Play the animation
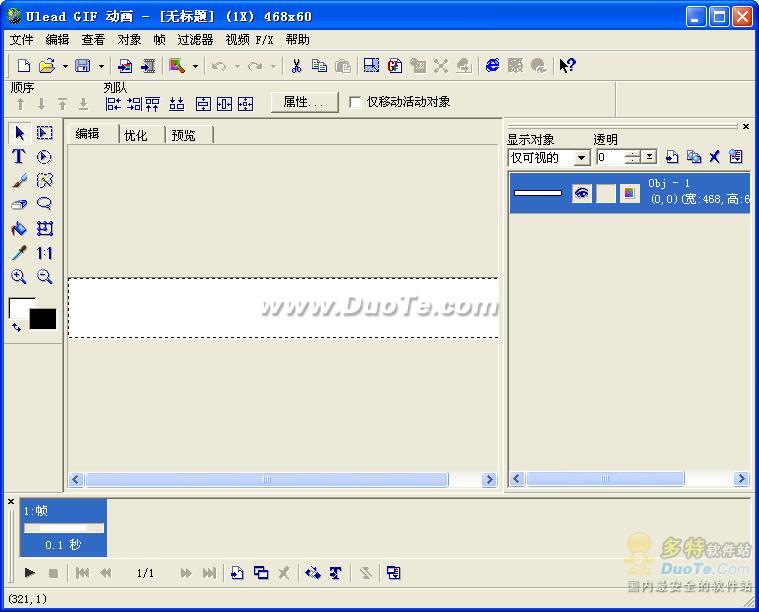The image size is (759, 612). click(30, 573)
